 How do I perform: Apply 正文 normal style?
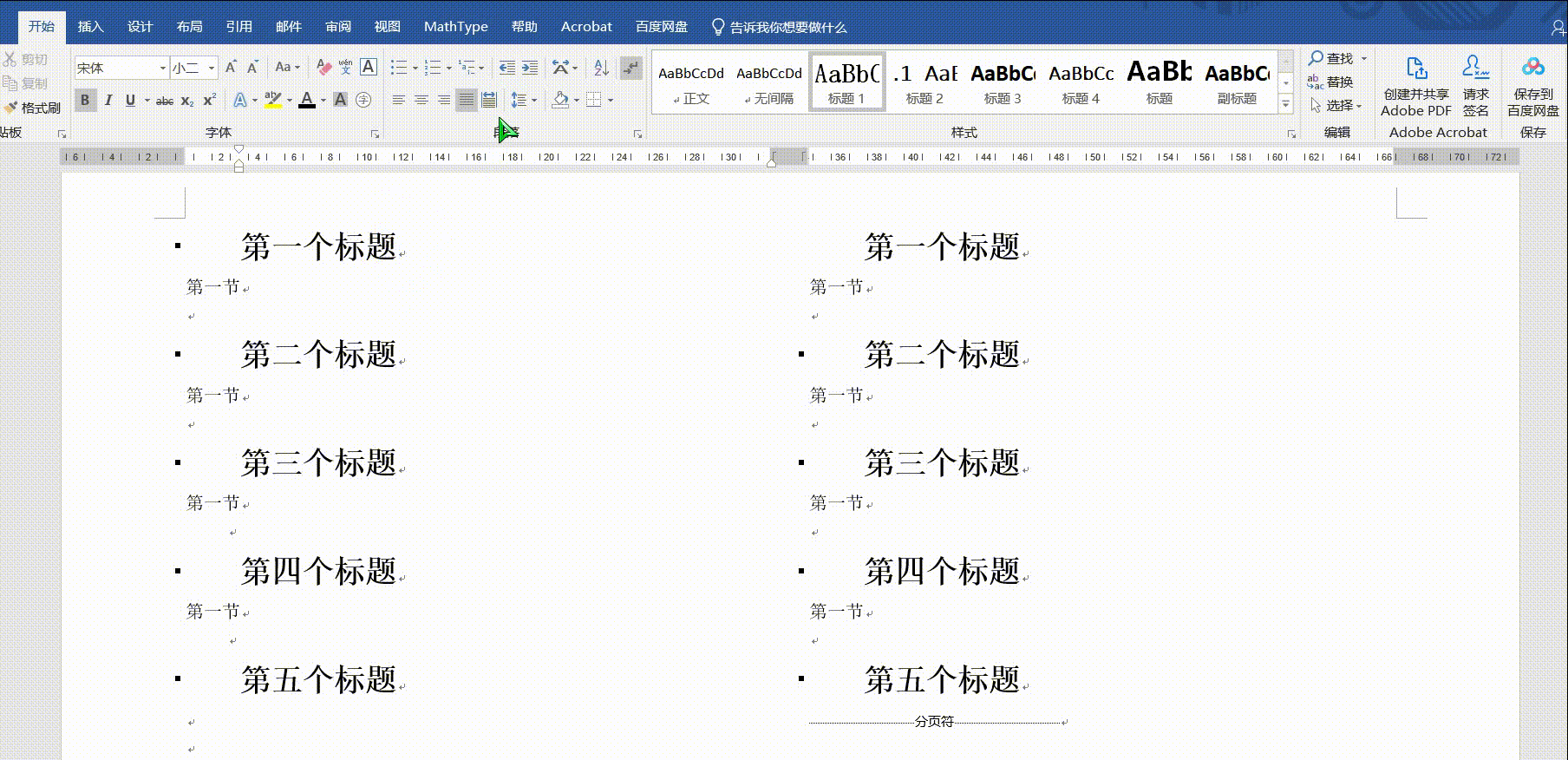coord(691,82)
